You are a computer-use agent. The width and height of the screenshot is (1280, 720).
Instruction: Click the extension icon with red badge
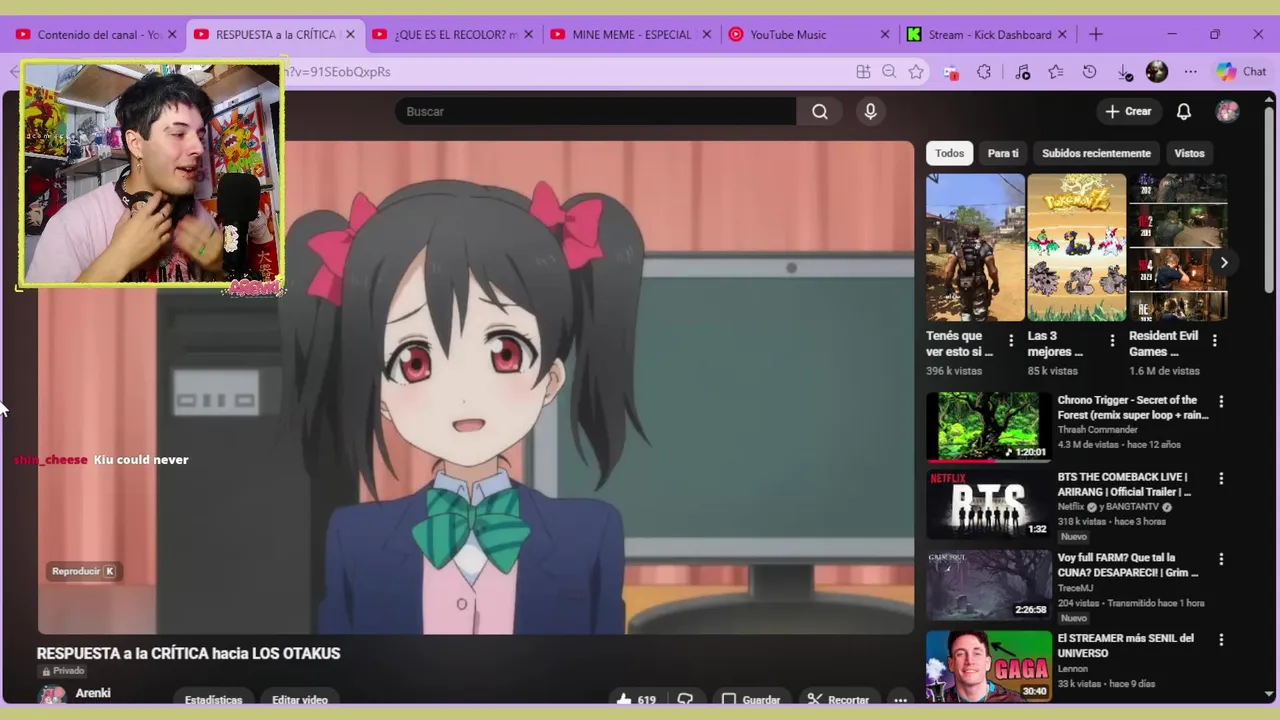pyautogui.click(x=951, y=72)
